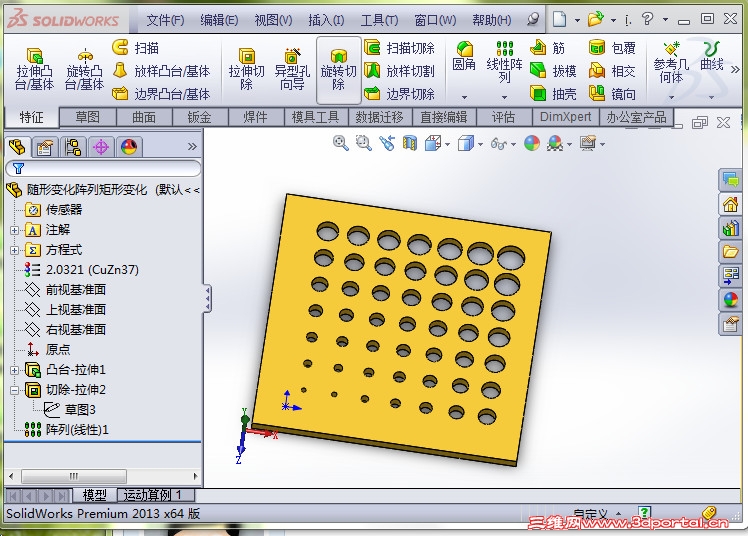The image size is (748, 536).
Task: Open the 插入(I) menu
Action: [x=326, y=20]
